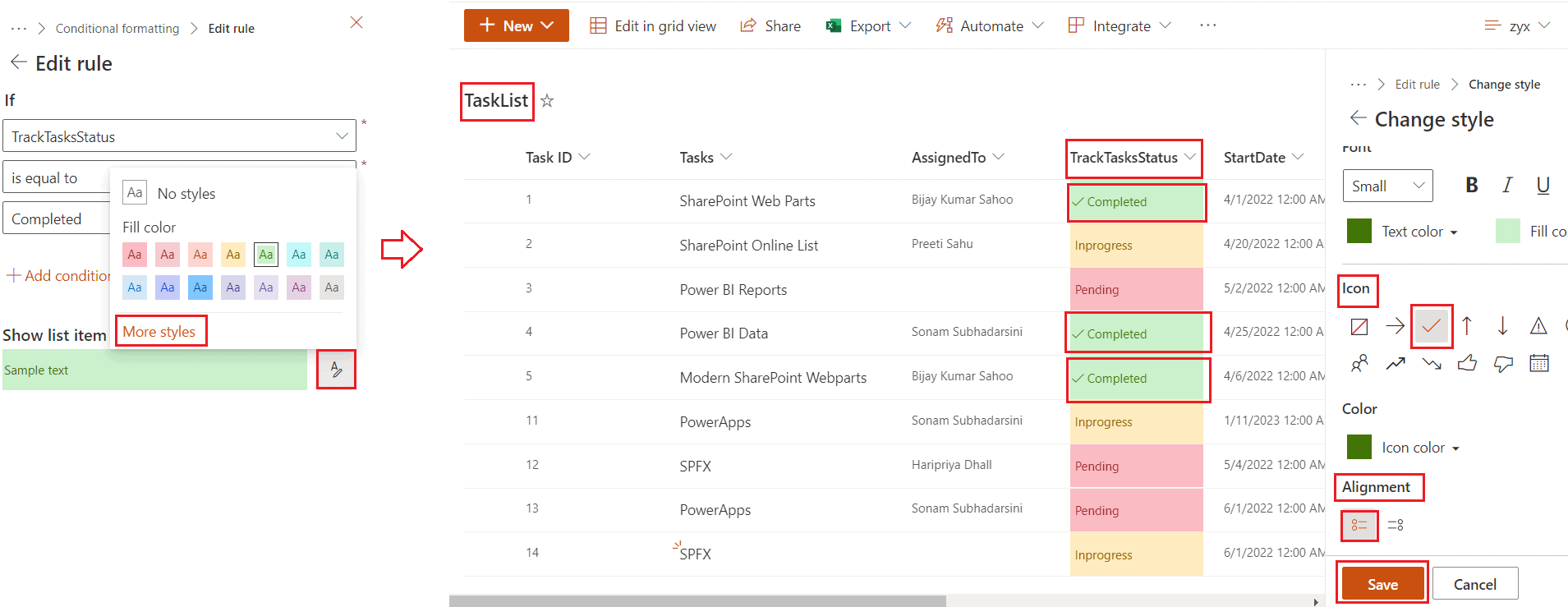Image resolution: width=1568 pixels, height=607 pixels.
Task: Select the no icon option
Action: coord(1359,327)
